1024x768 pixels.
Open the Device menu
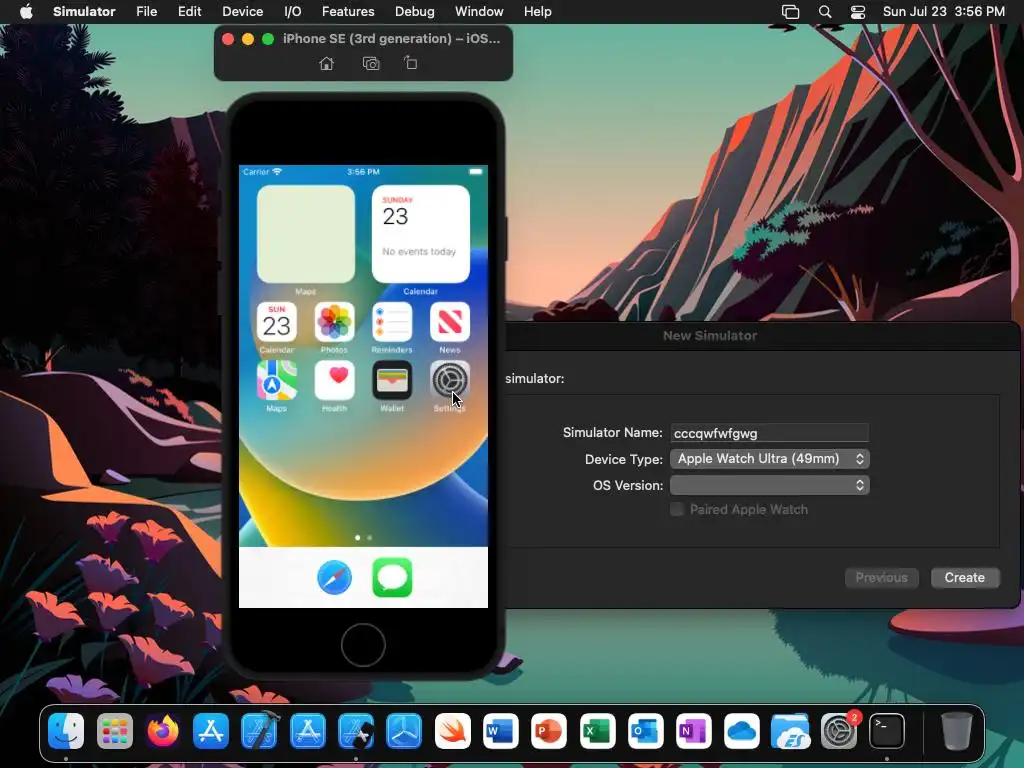[242, 12]
